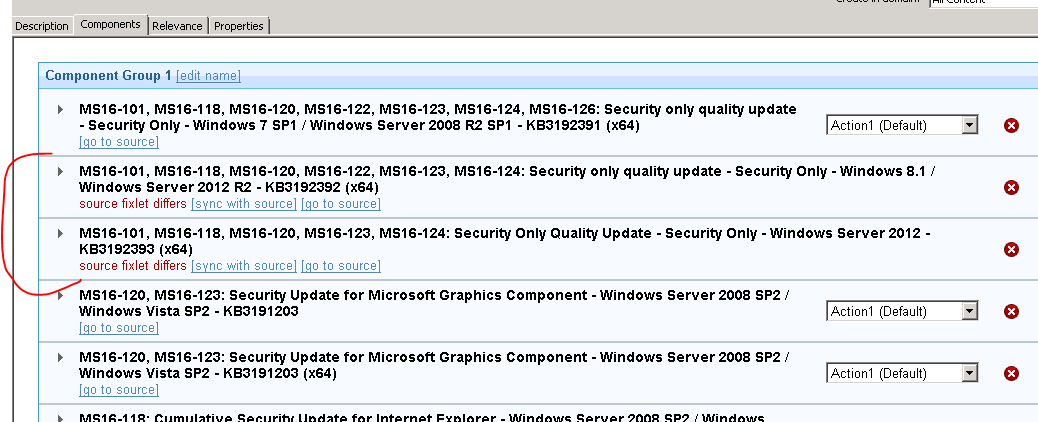Sync with source for KB3192393

[x=244, y=266]
